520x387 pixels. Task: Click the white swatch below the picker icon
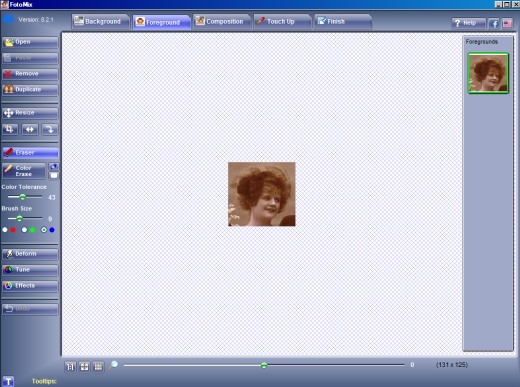click(54, 175)
